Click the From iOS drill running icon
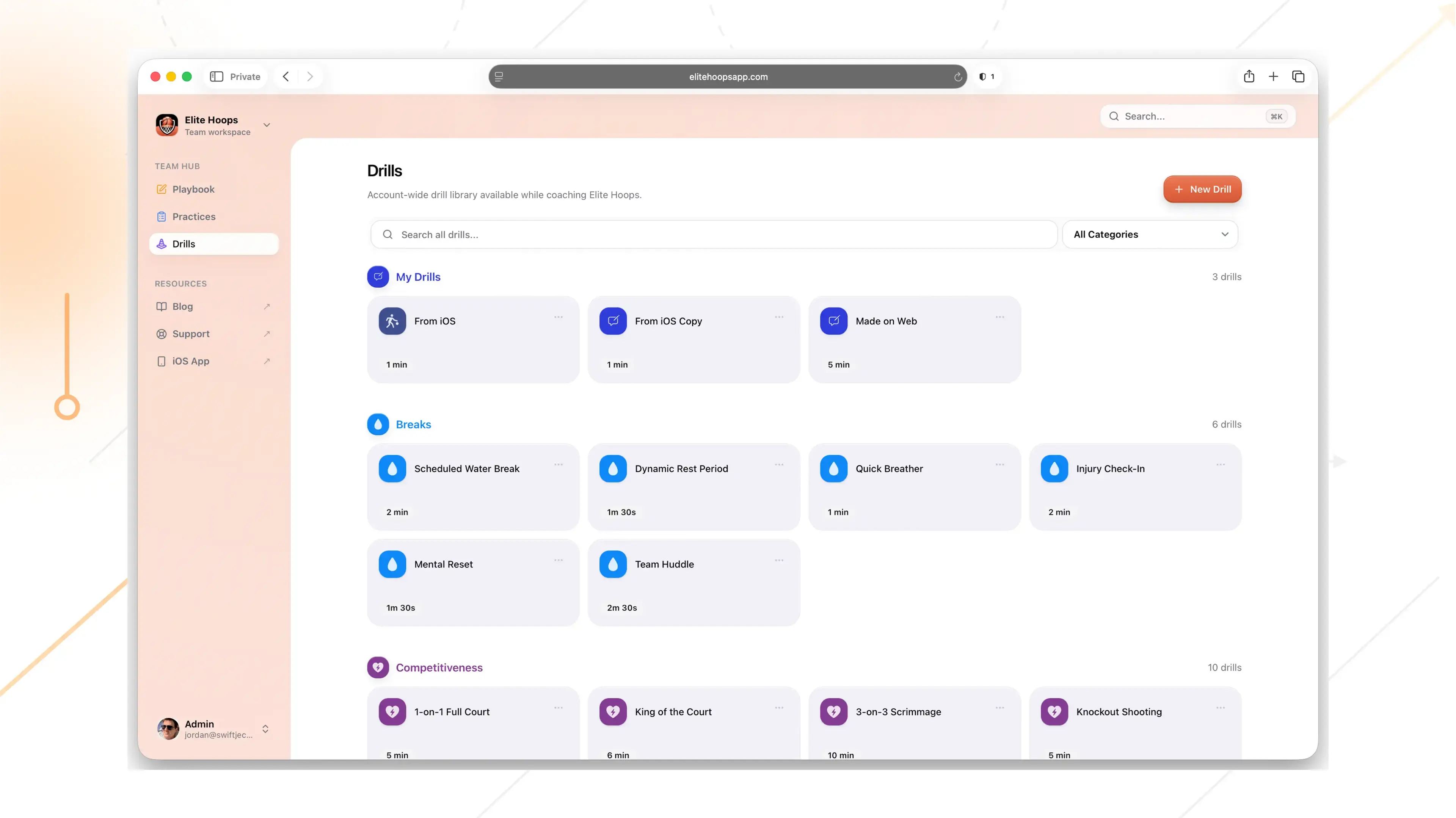 [392, 321]
